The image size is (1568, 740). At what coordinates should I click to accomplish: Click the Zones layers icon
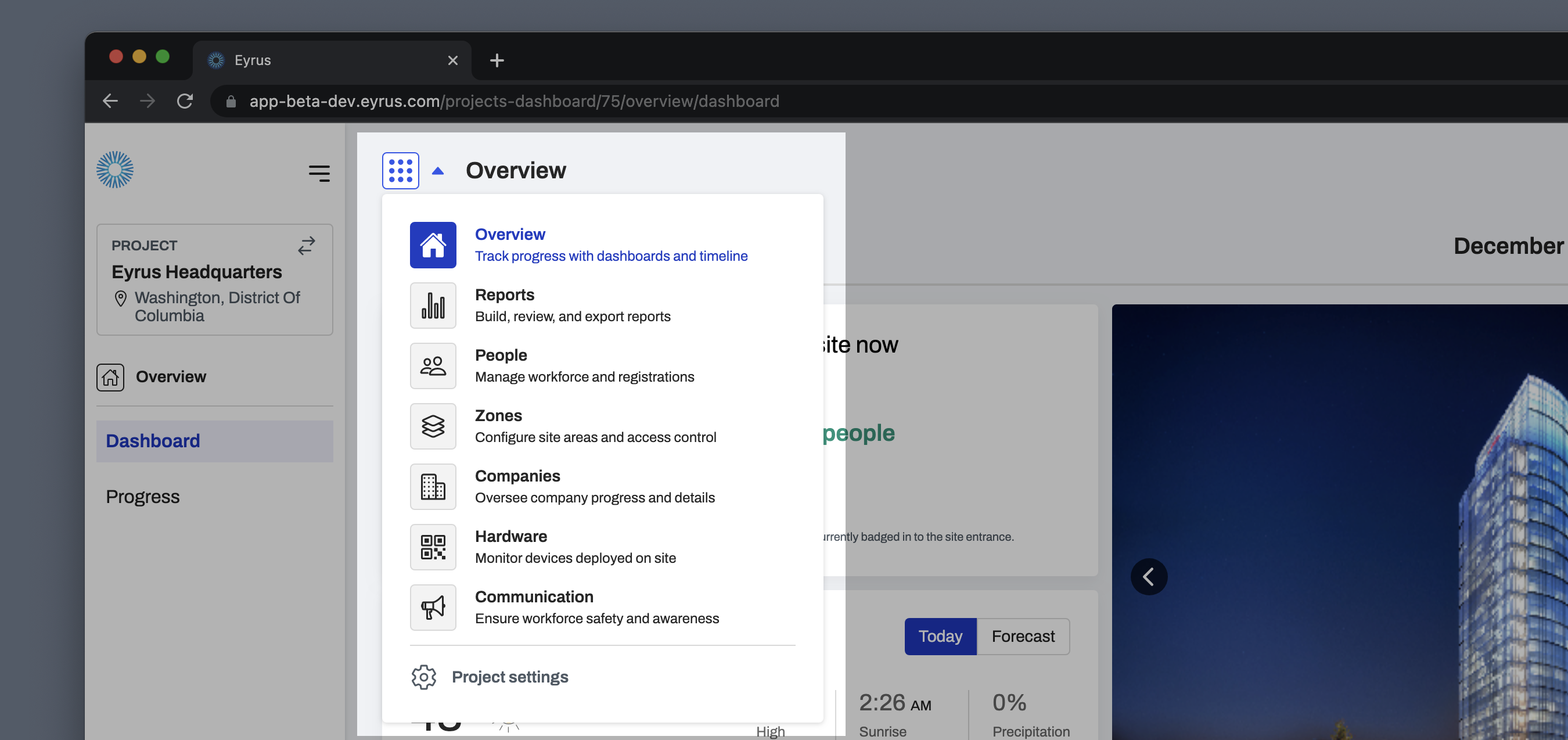pyautogui.click(x=433, y=426)
